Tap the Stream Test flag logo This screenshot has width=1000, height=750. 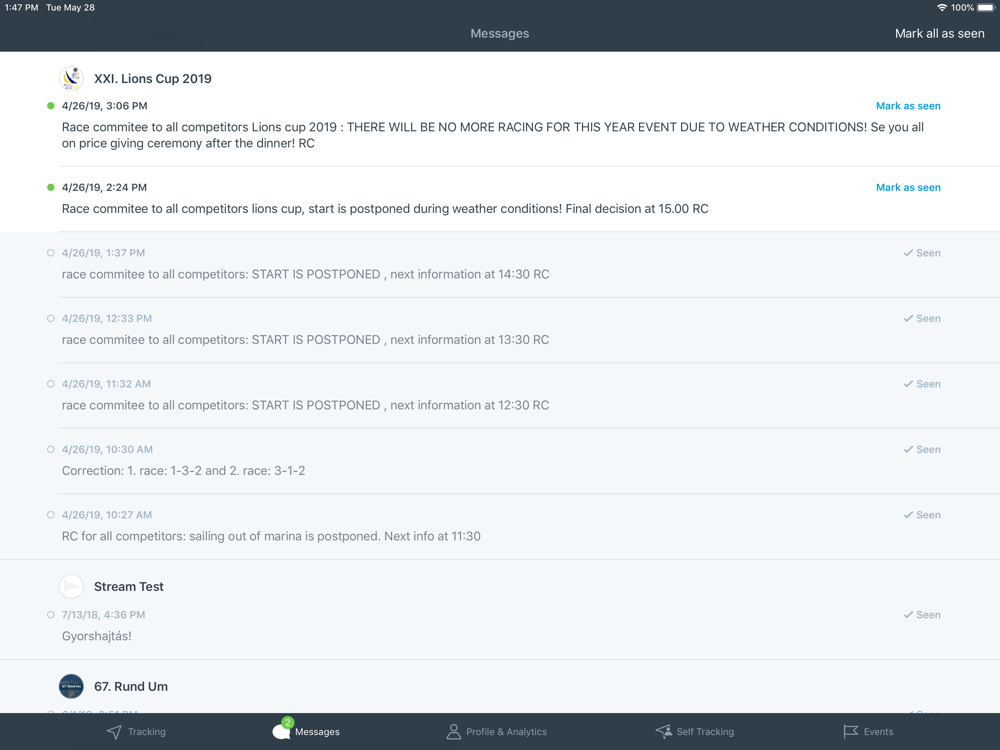click(x=71, y=586)
